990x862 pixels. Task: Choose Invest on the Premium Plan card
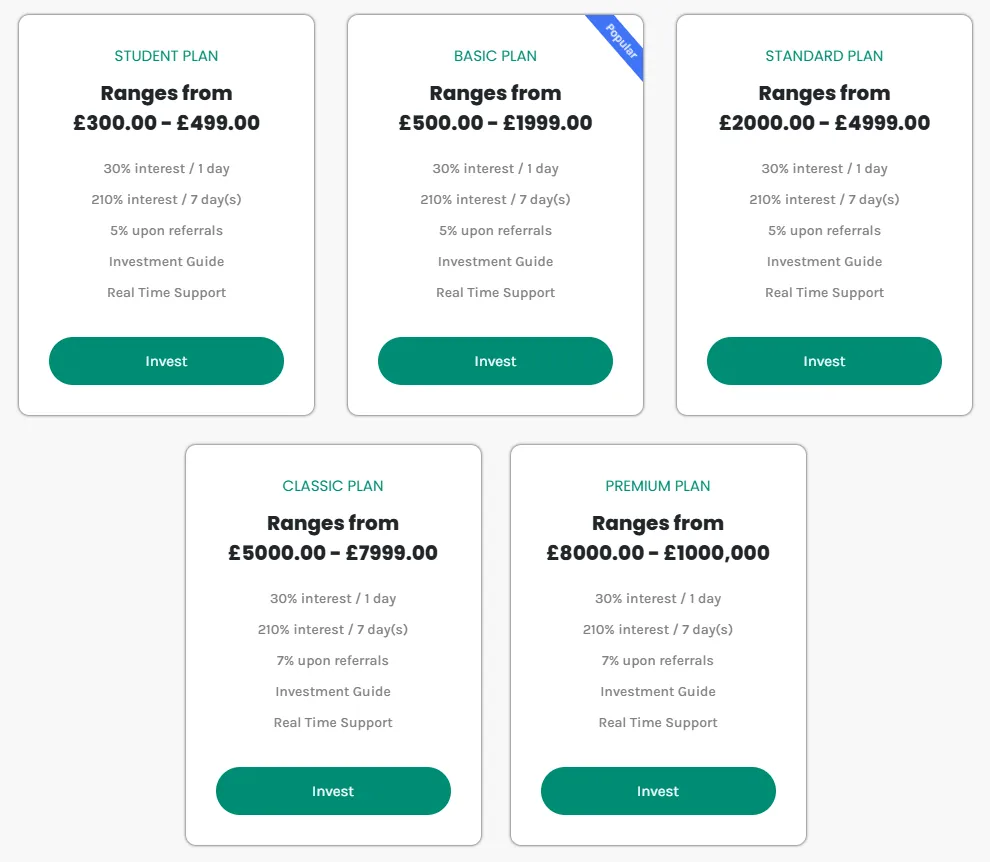pos(658,791)
